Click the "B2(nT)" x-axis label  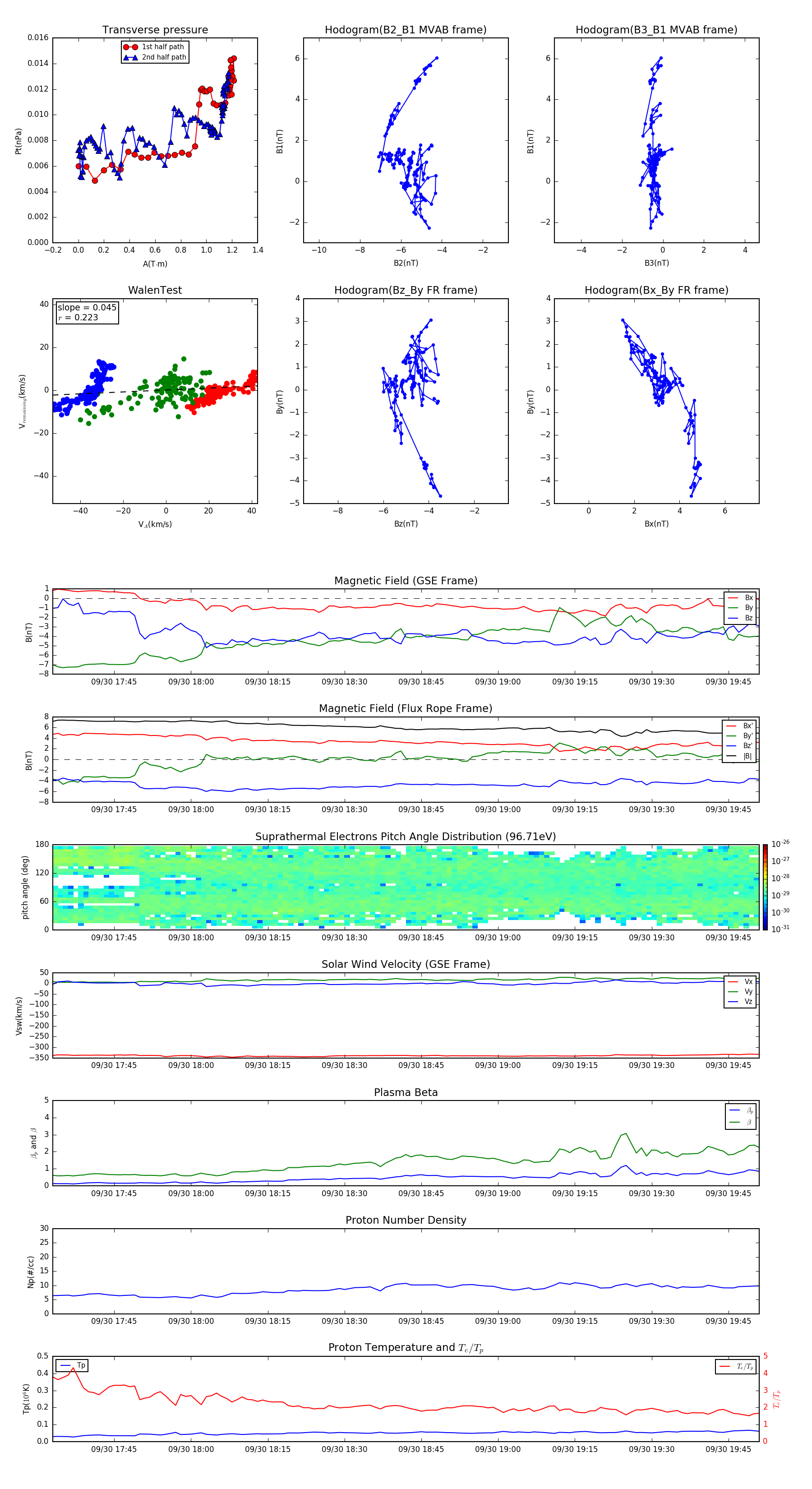click(x=406, y=263)
